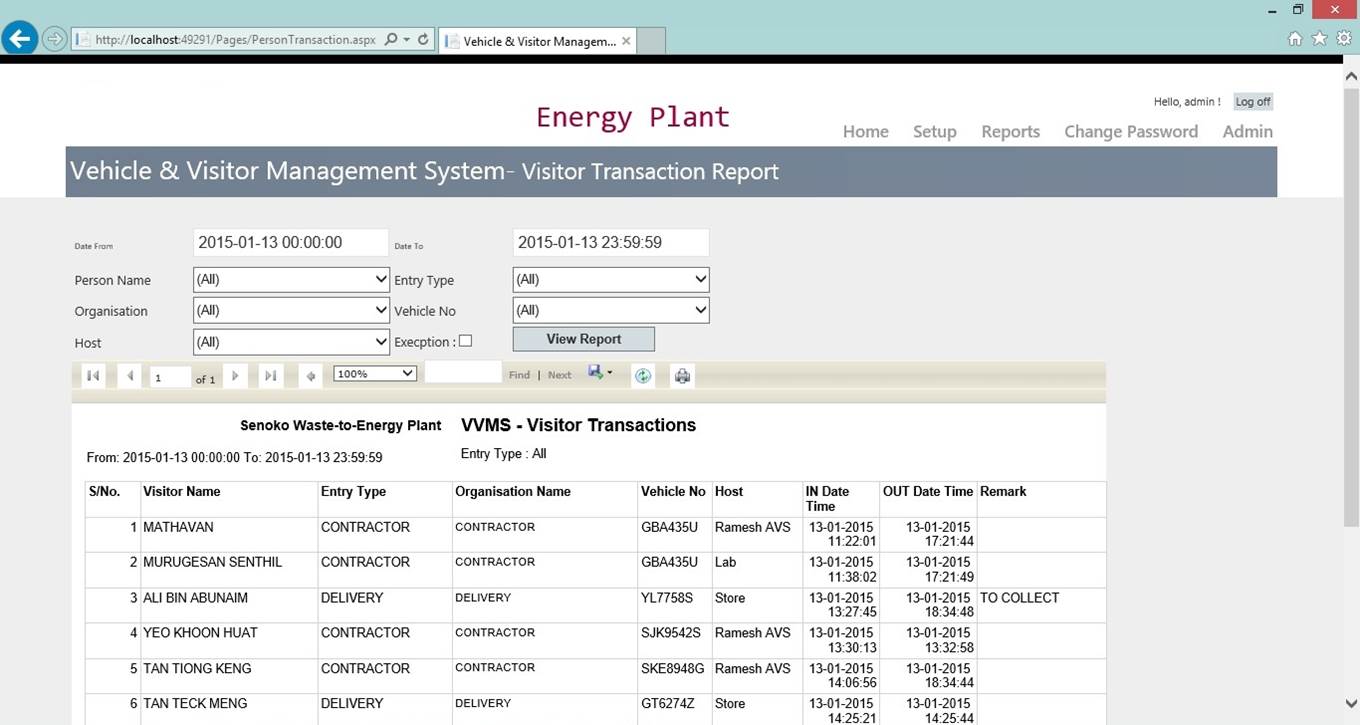
Task: Advance to the next report page
Action: 234,375
